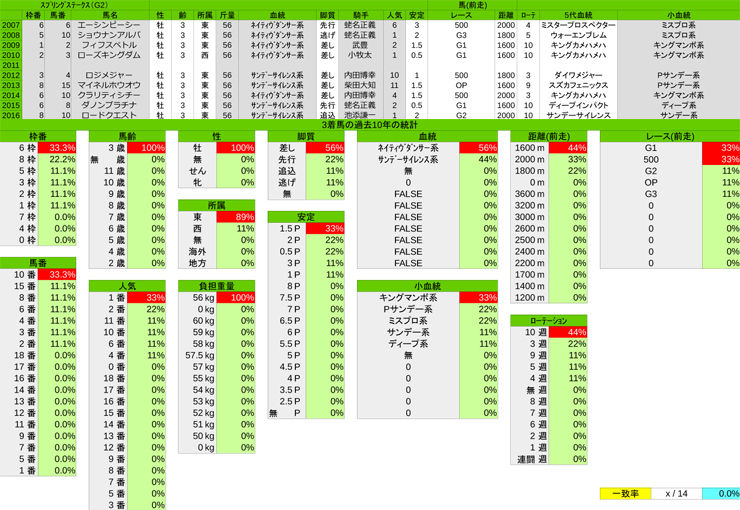Select jockey 池添謙一 cell

(x=360, y=115)
